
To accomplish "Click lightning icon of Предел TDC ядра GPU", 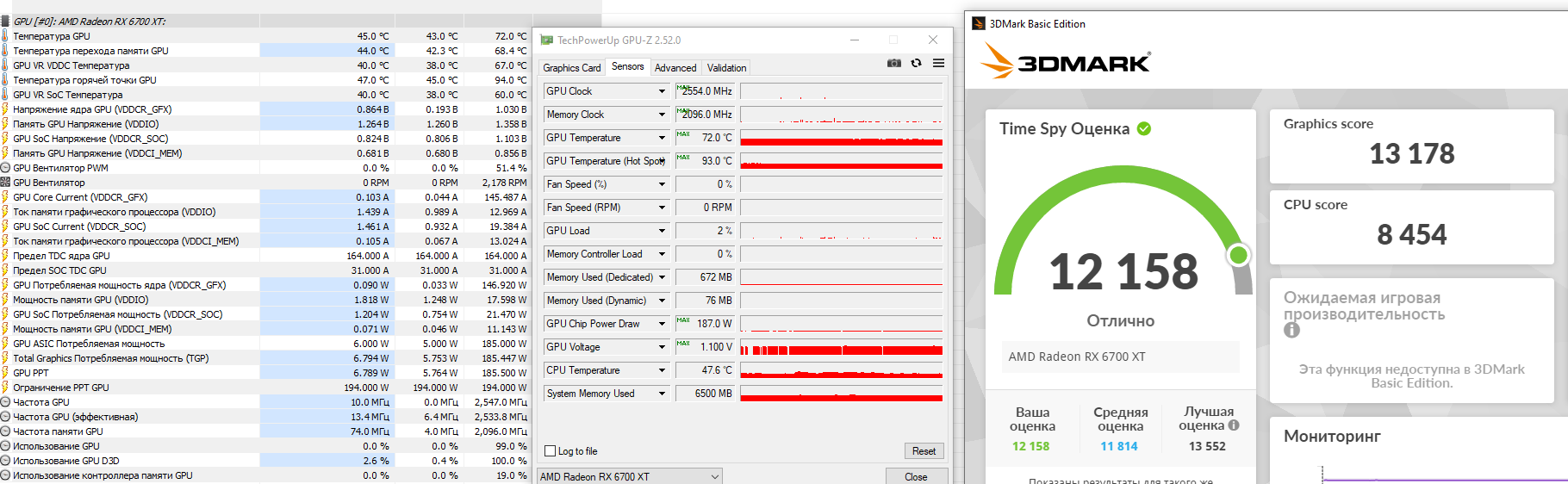I will [x=5, y=256].
